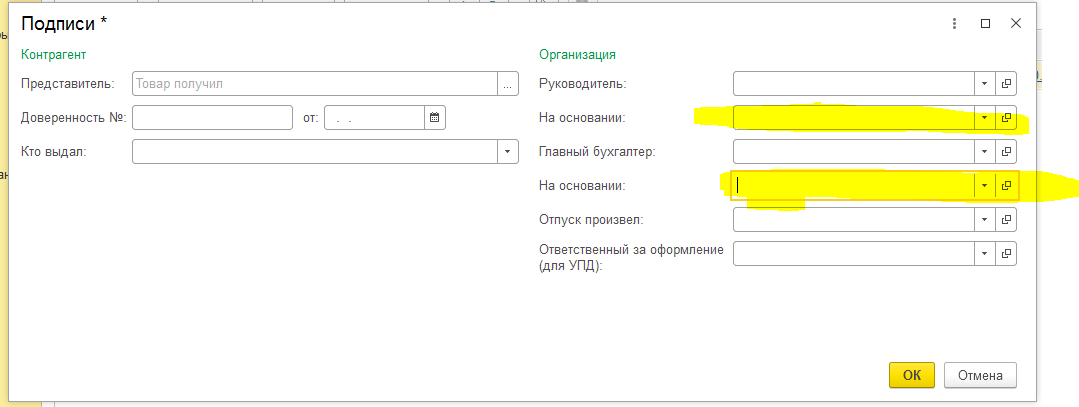The height and width of the screenshot is (407, 1079).
Task: Click open icon for Главный бухгалтер field
Action: coord(1006,152)
